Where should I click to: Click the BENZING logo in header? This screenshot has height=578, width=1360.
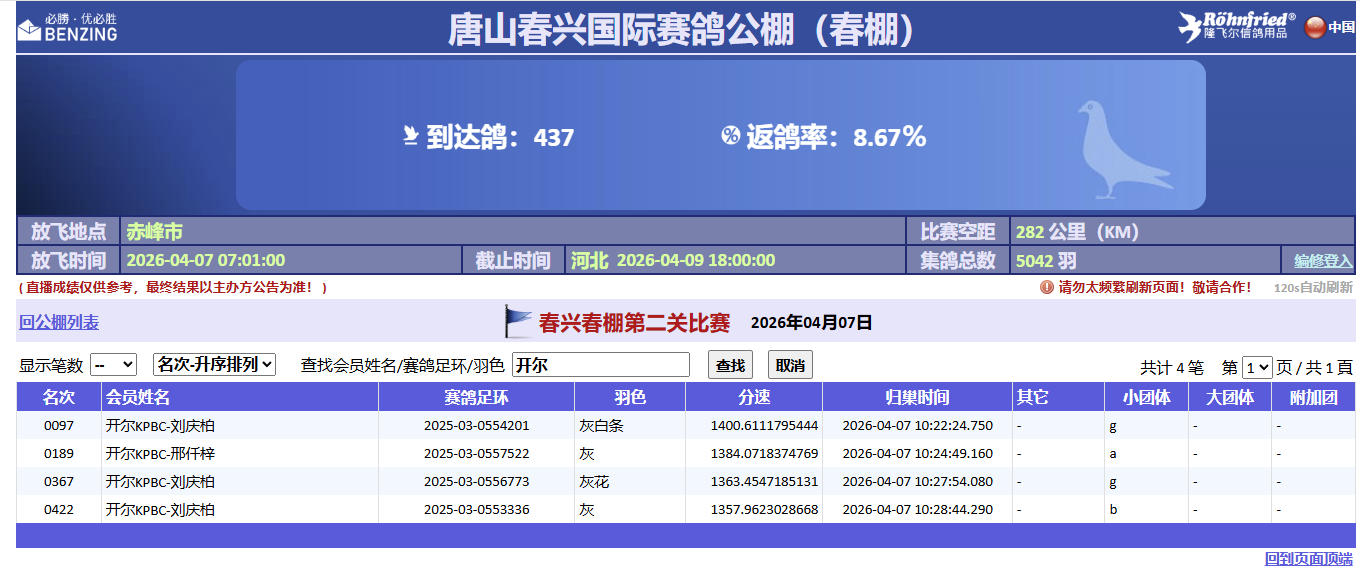[67, 27]
